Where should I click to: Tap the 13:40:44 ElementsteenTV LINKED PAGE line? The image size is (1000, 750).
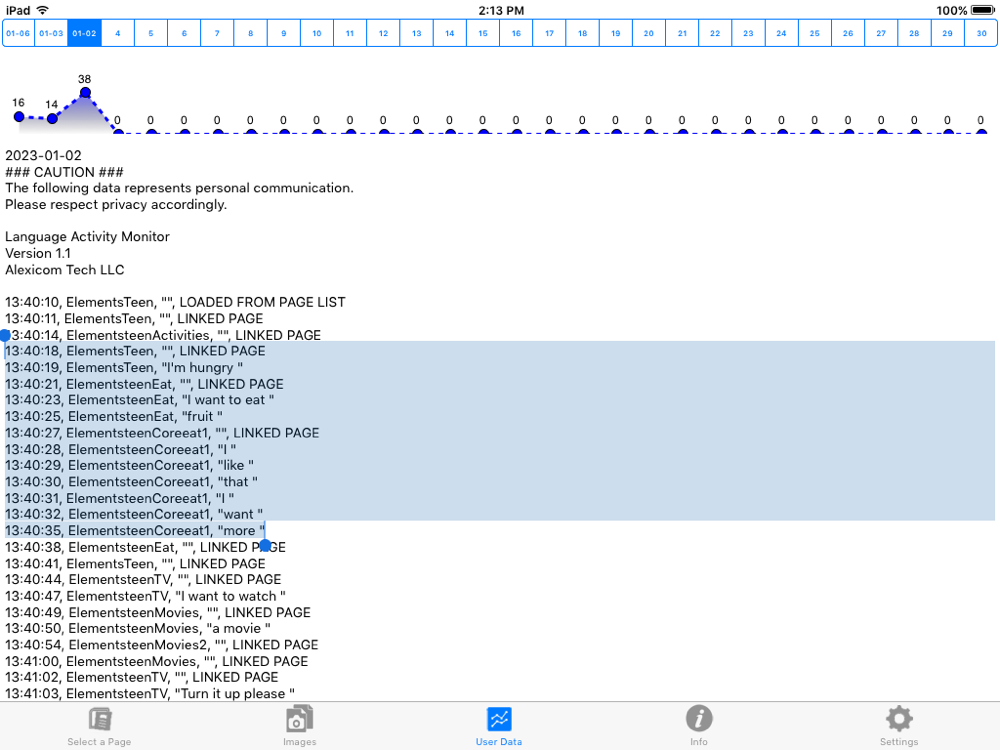tap(143, 580)
